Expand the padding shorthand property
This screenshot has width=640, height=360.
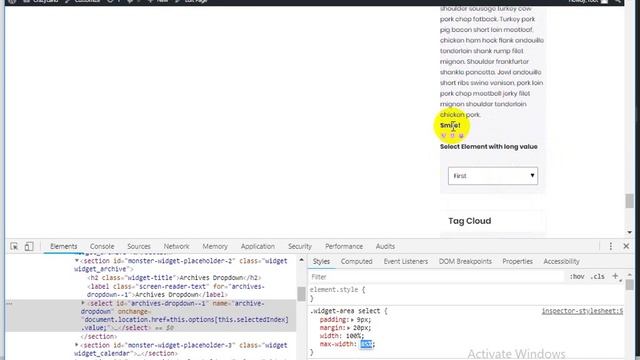352,320
